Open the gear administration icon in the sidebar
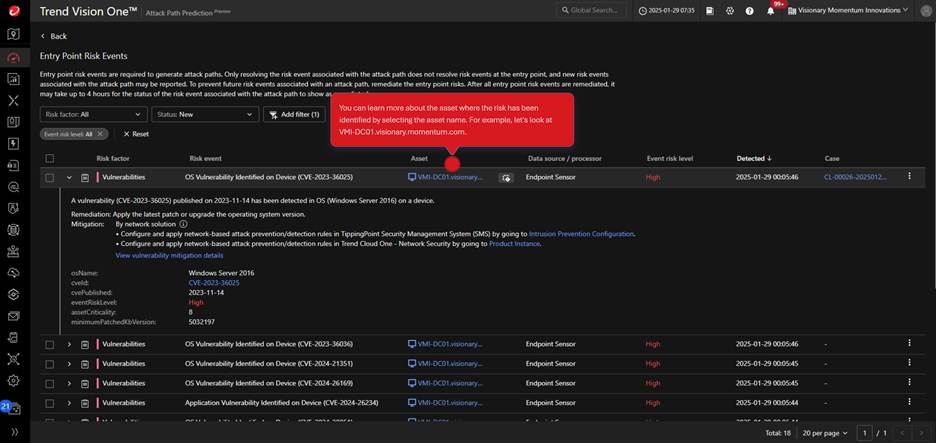This screenshot has width=936, height=443. pos(14,380)
